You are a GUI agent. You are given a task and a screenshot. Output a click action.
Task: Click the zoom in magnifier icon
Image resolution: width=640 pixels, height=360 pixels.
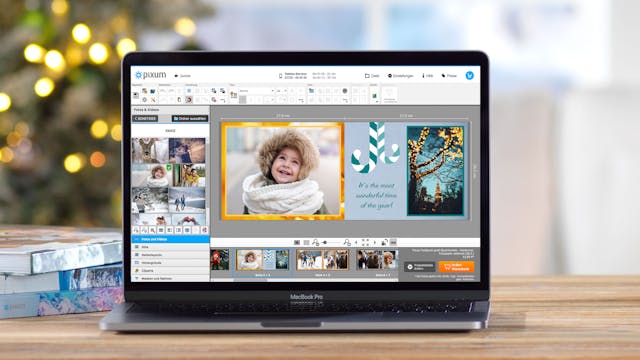347,242
